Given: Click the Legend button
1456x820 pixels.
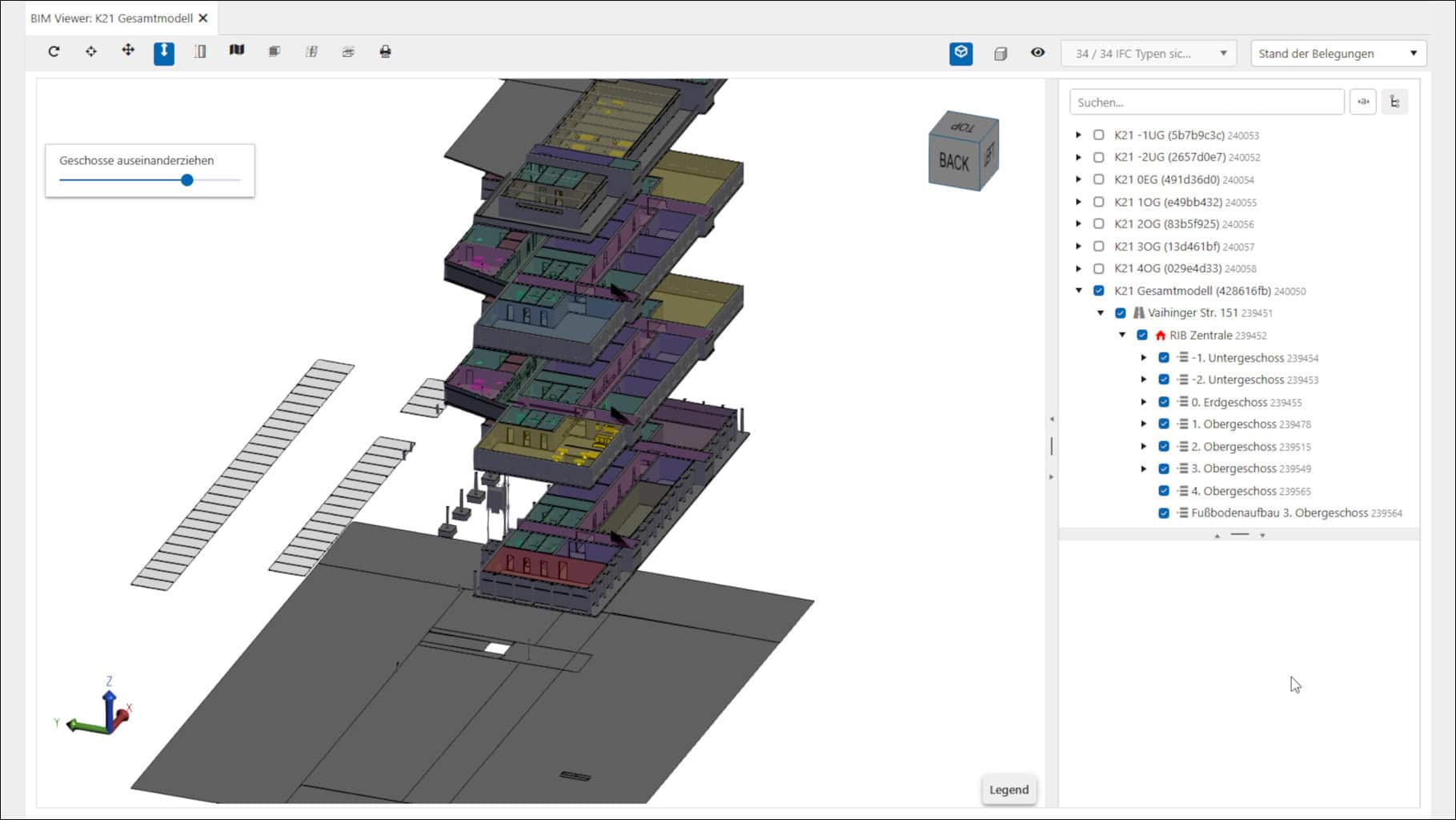Looking at the screenshot, I should click(1009, 790).
